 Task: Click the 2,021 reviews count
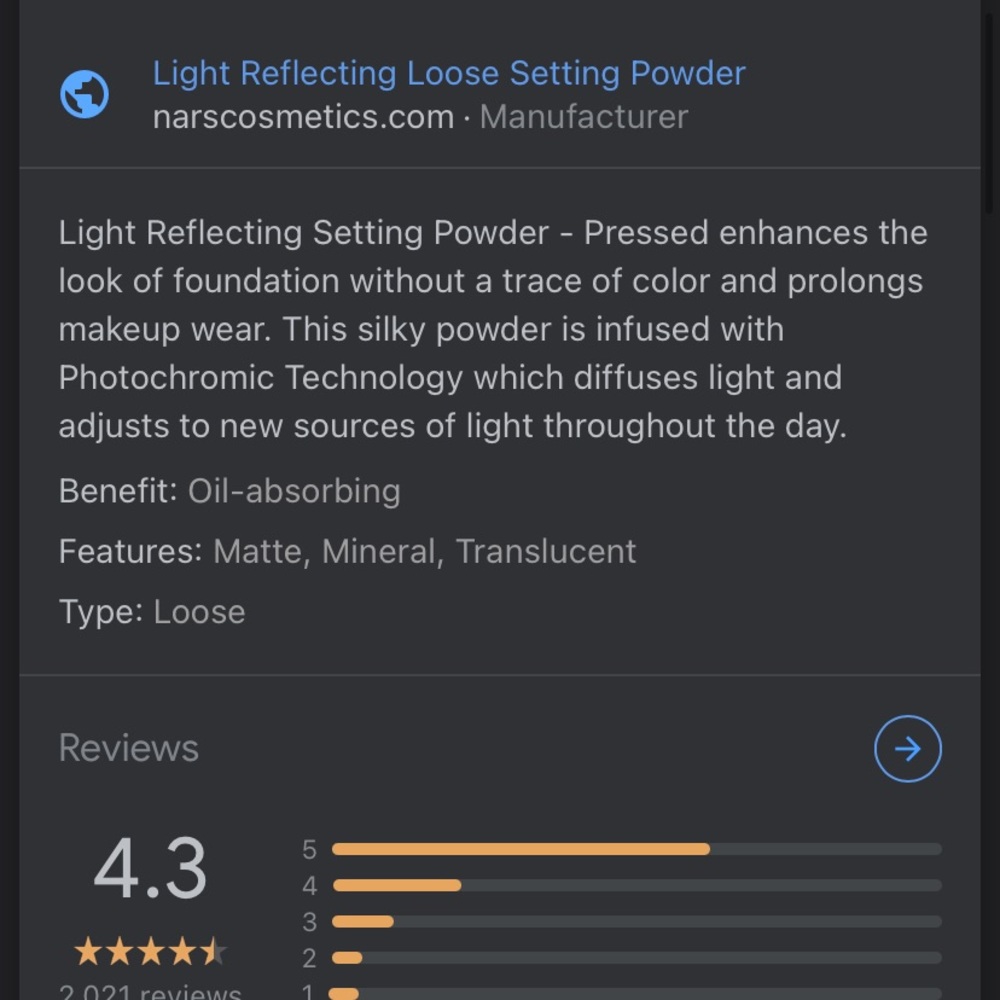pyautogui.click(x=150, y=992)
